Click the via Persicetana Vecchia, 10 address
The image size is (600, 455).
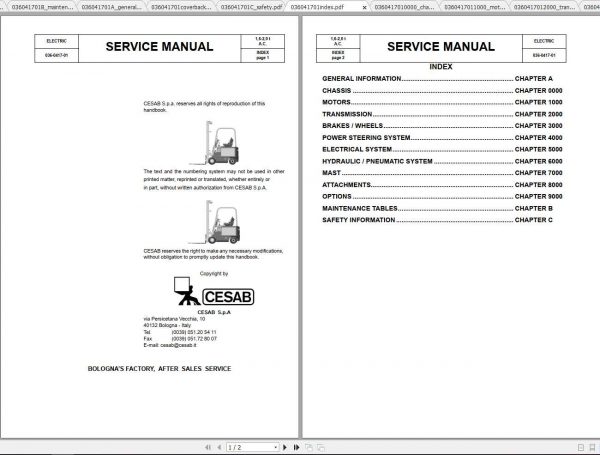174,319
